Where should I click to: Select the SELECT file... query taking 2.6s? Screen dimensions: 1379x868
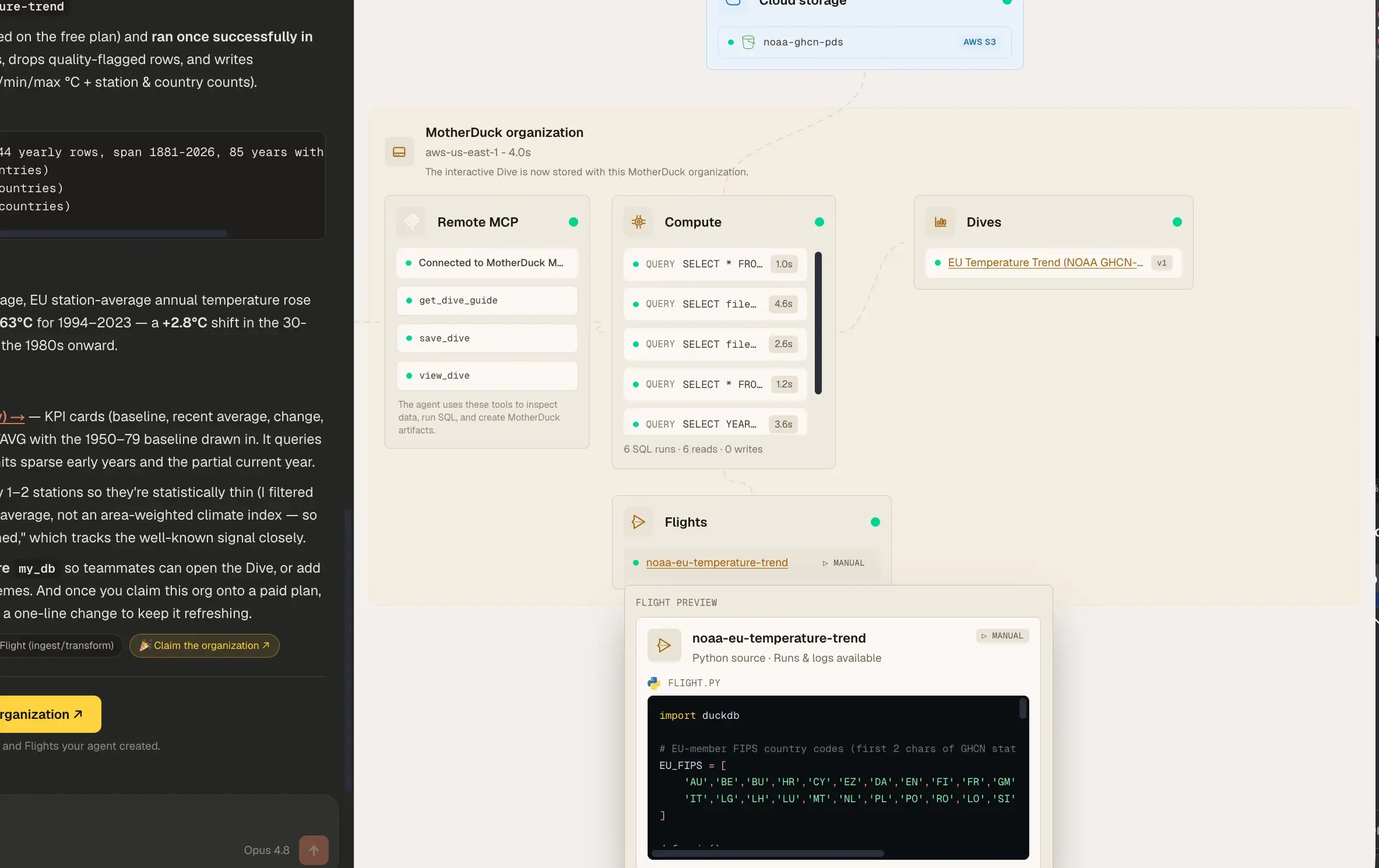pyautogui.click(x=715, y=344)
